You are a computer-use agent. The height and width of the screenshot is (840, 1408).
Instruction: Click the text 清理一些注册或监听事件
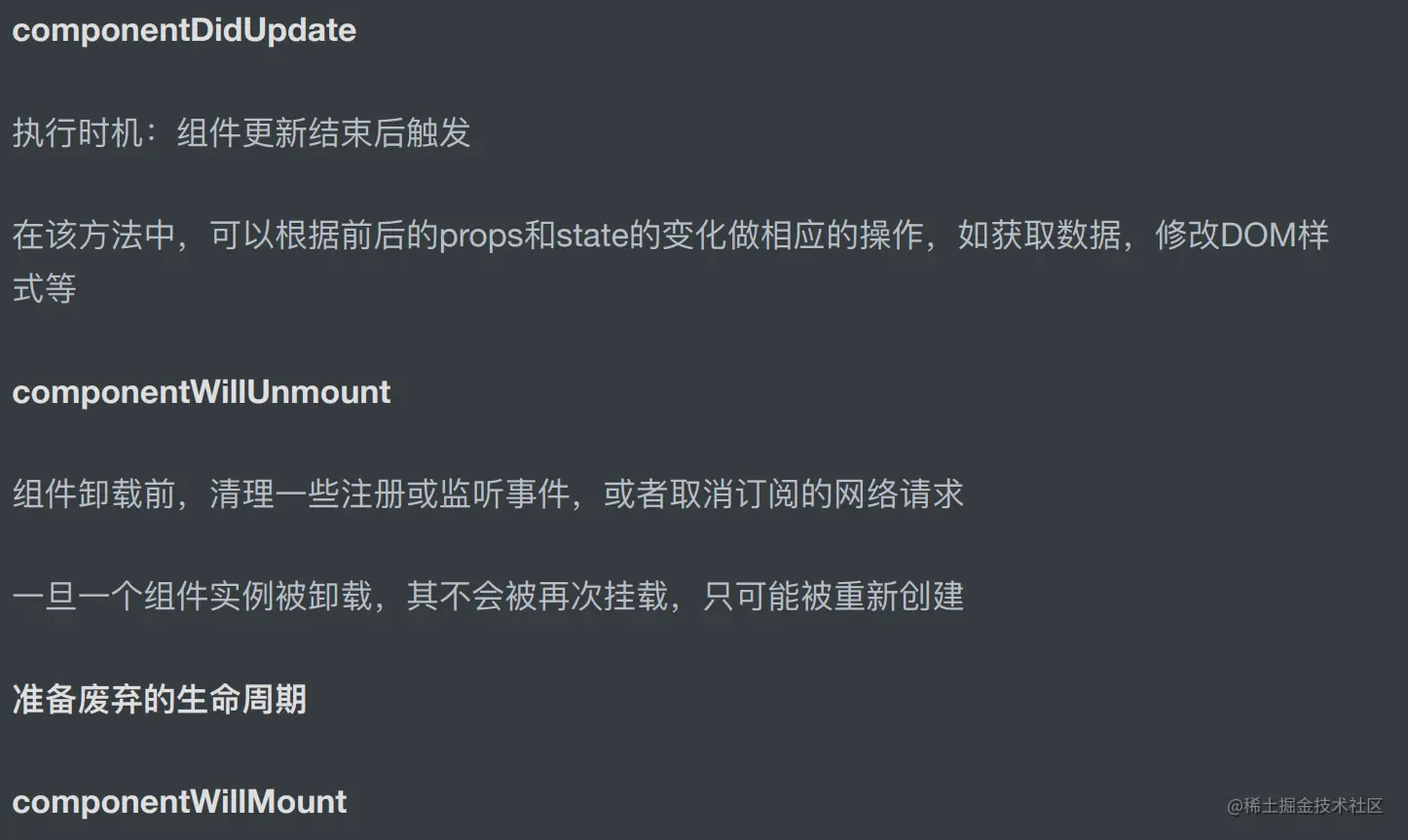click(389, 494)
